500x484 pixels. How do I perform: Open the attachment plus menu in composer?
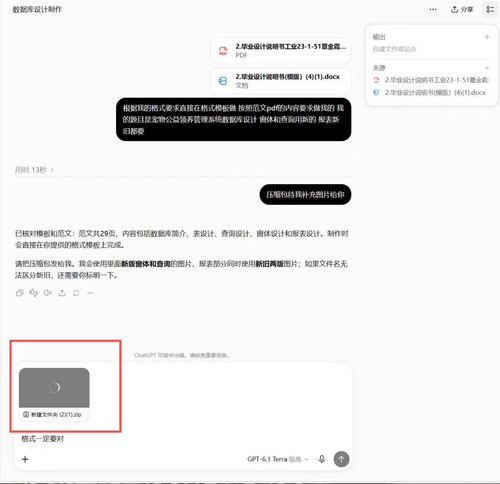point(25,459)
